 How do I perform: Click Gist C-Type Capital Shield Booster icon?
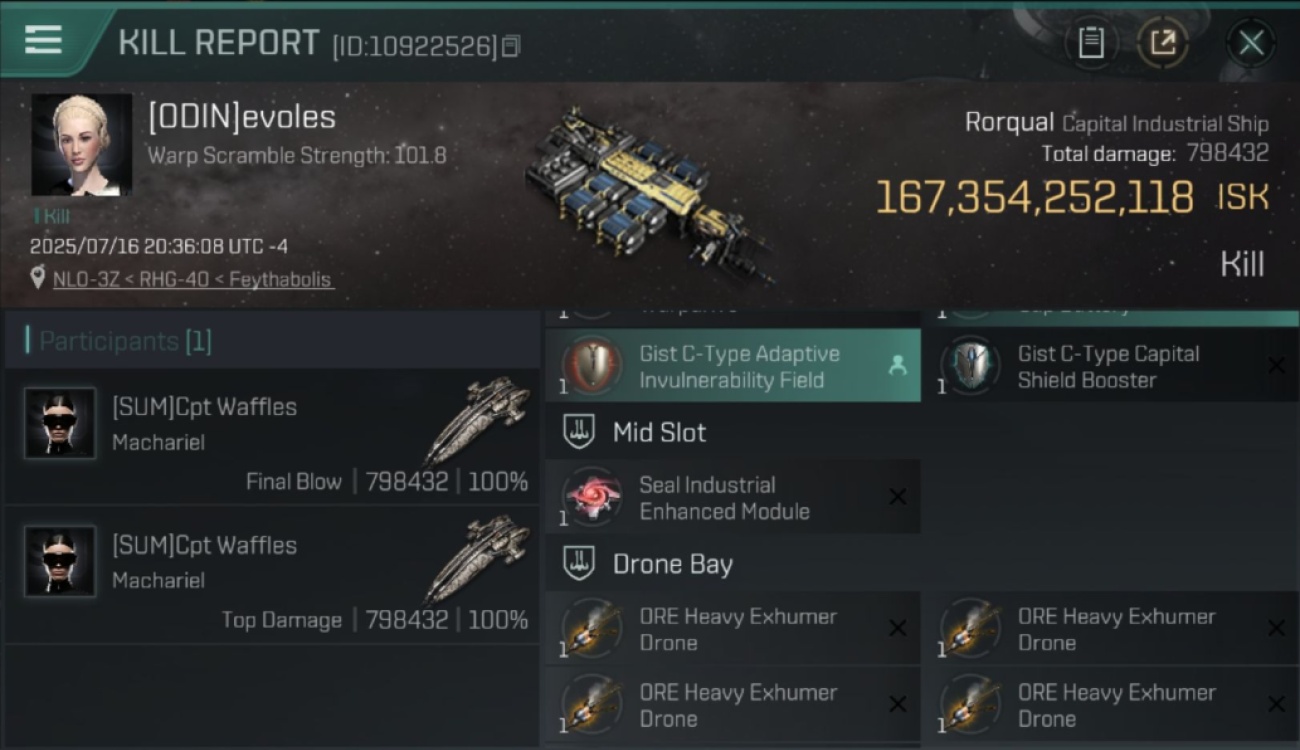coord(969,365)
